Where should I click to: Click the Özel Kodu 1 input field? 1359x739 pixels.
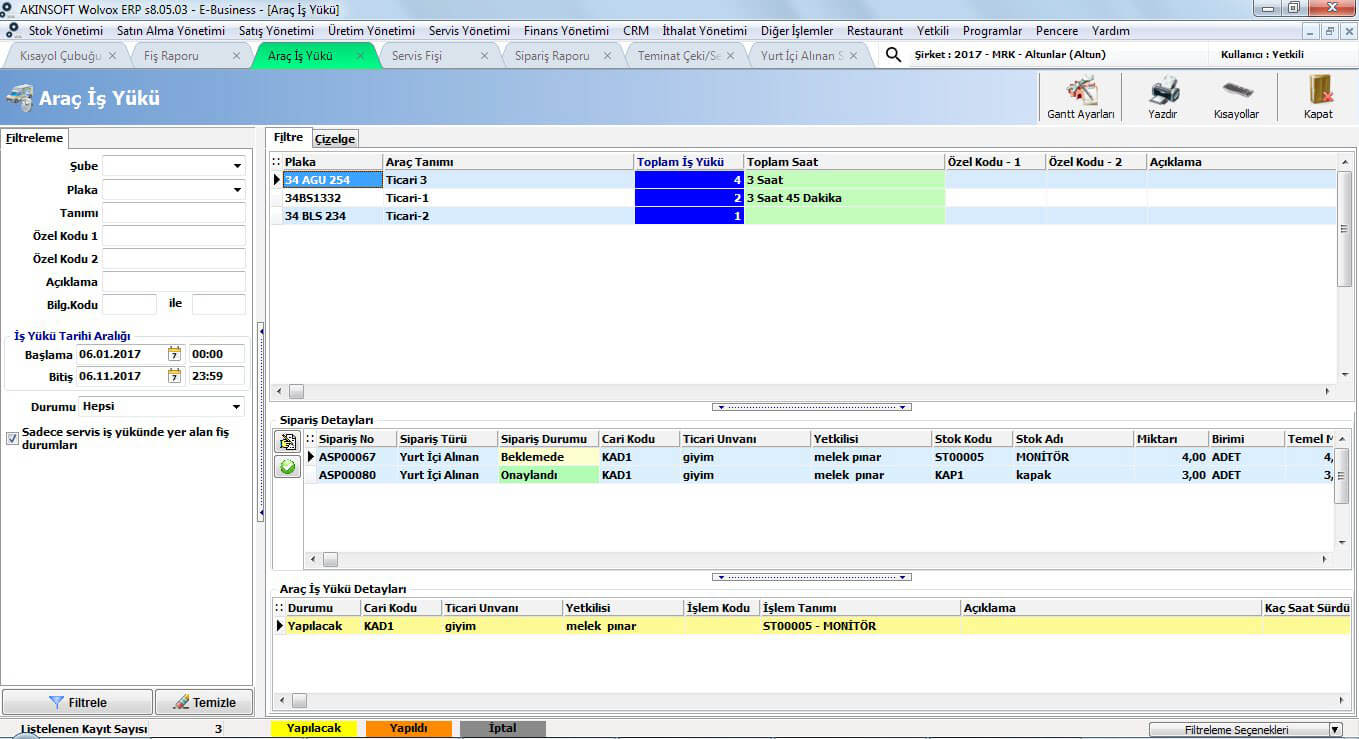174,236
